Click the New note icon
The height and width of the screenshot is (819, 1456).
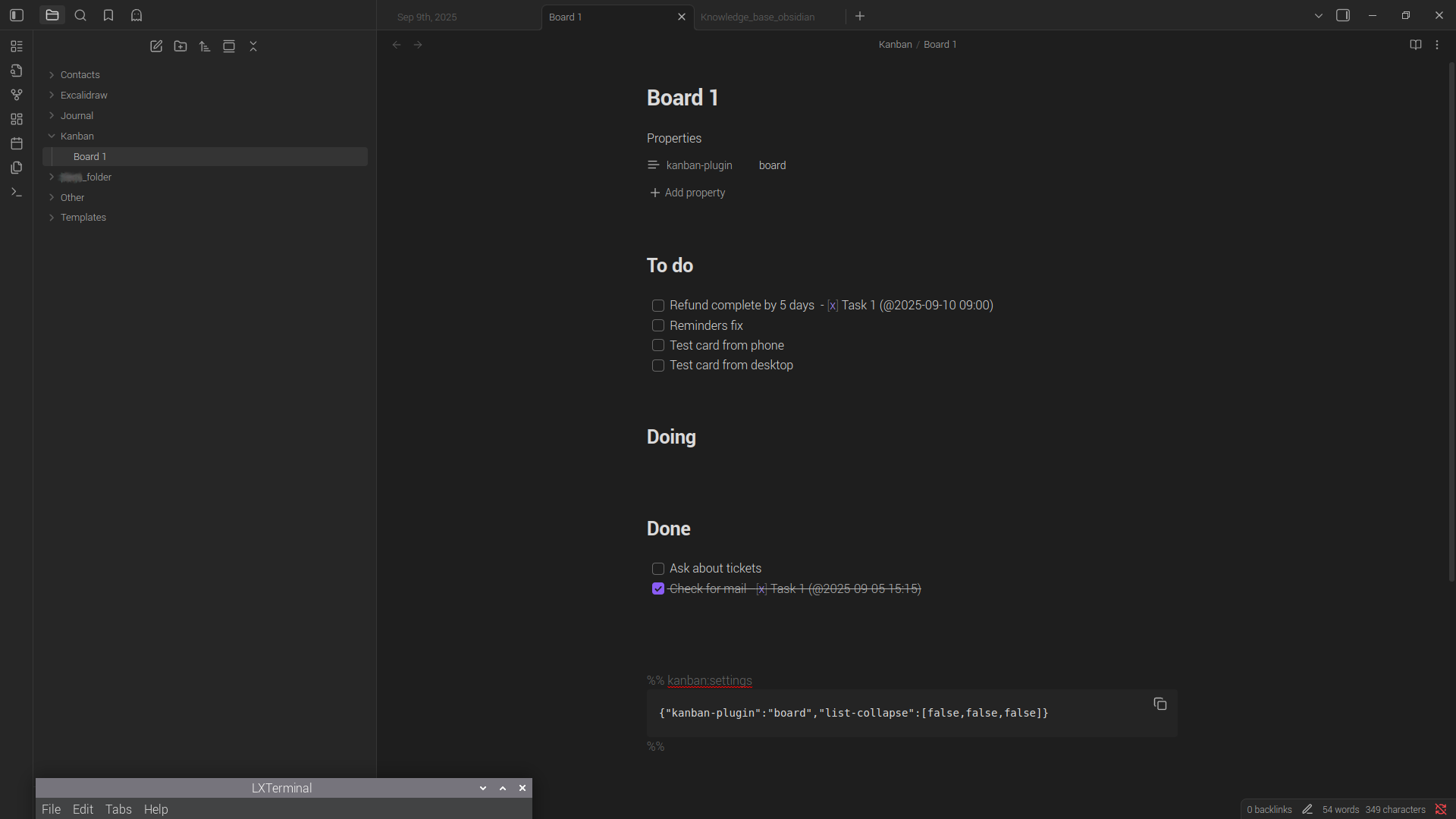(156, 46)
